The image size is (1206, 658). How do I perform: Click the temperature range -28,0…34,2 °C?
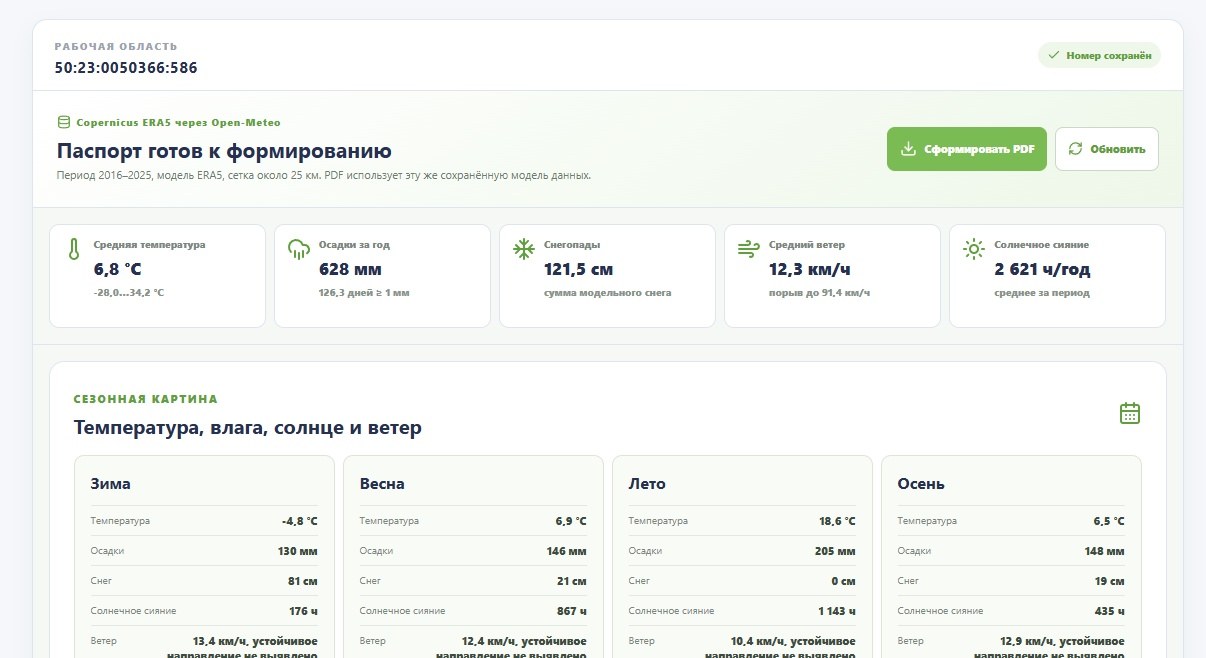click(129, 293)
